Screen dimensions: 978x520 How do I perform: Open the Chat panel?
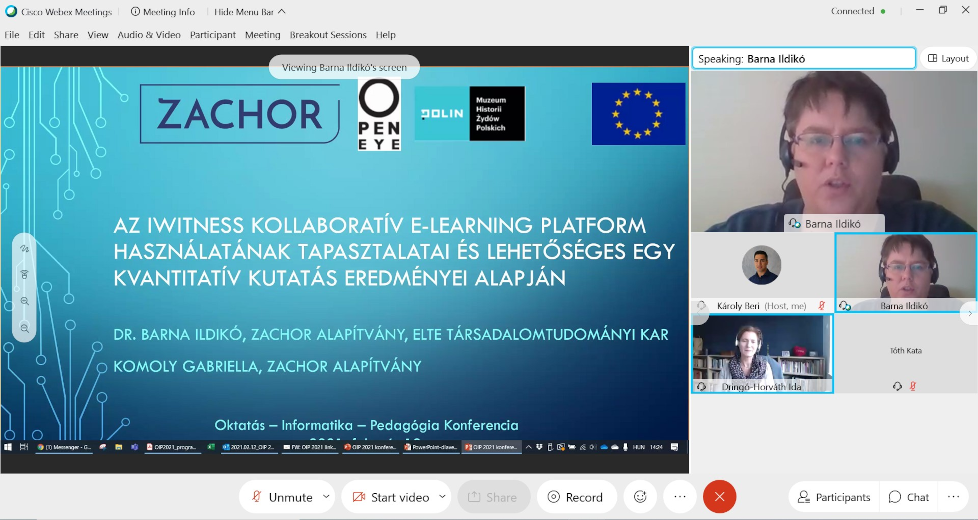(x=909, y=497)
